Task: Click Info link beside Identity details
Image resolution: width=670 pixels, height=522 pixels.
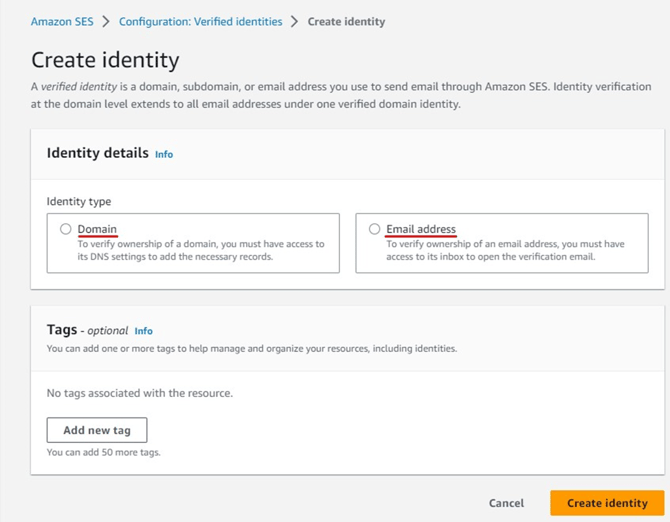Action: tap(164, 154)
